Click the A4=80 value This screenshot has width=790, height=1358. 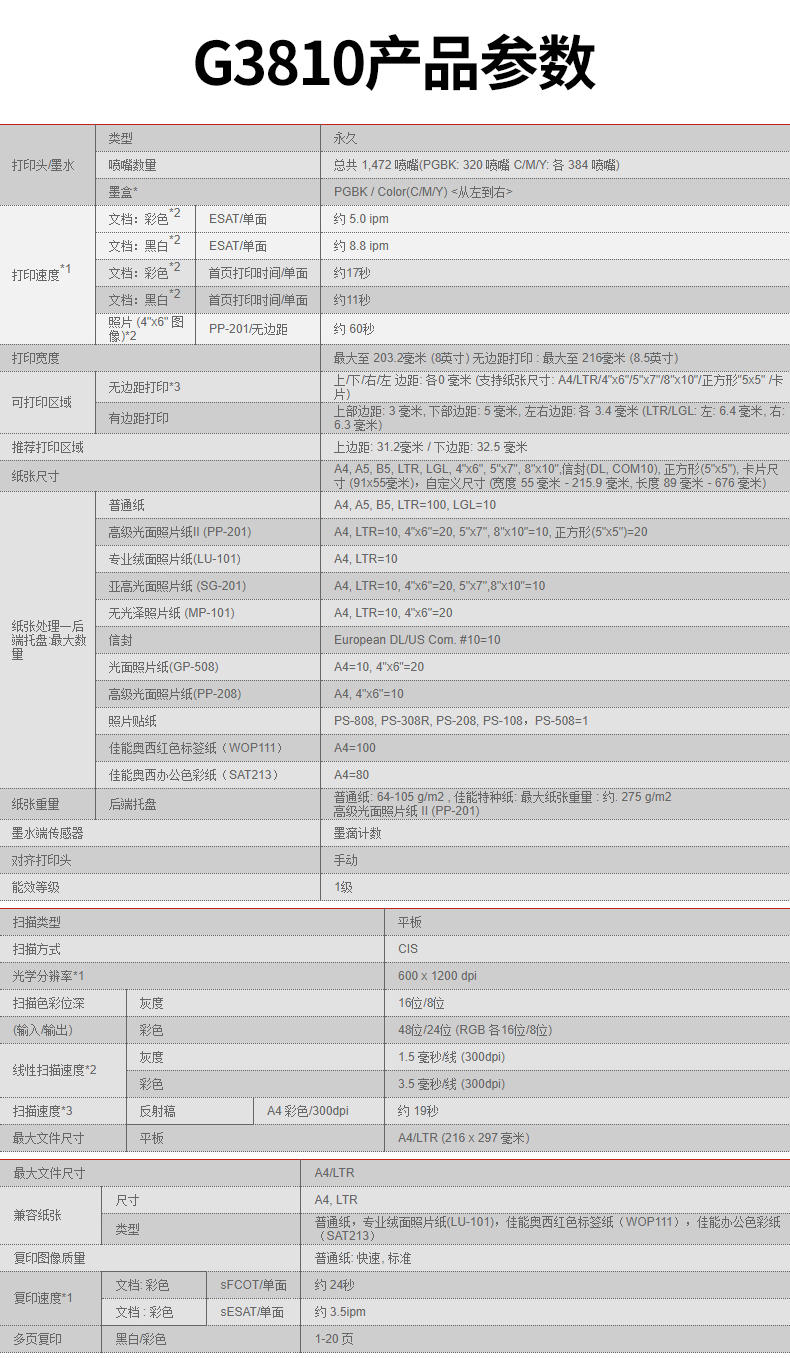(x=351, y=775)
